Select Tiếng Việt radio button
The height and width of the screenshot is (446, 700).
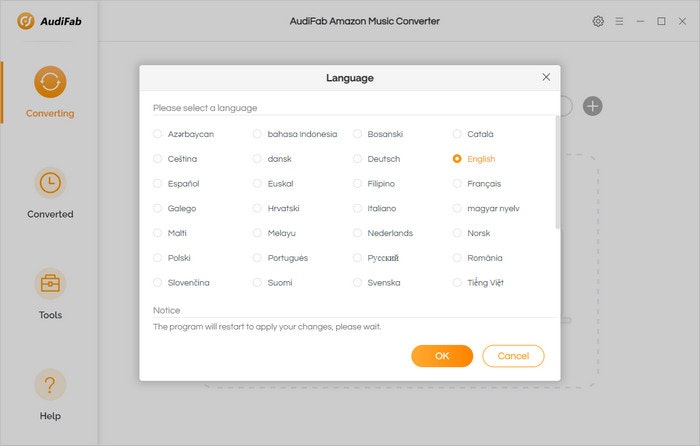tap(457, 283)
